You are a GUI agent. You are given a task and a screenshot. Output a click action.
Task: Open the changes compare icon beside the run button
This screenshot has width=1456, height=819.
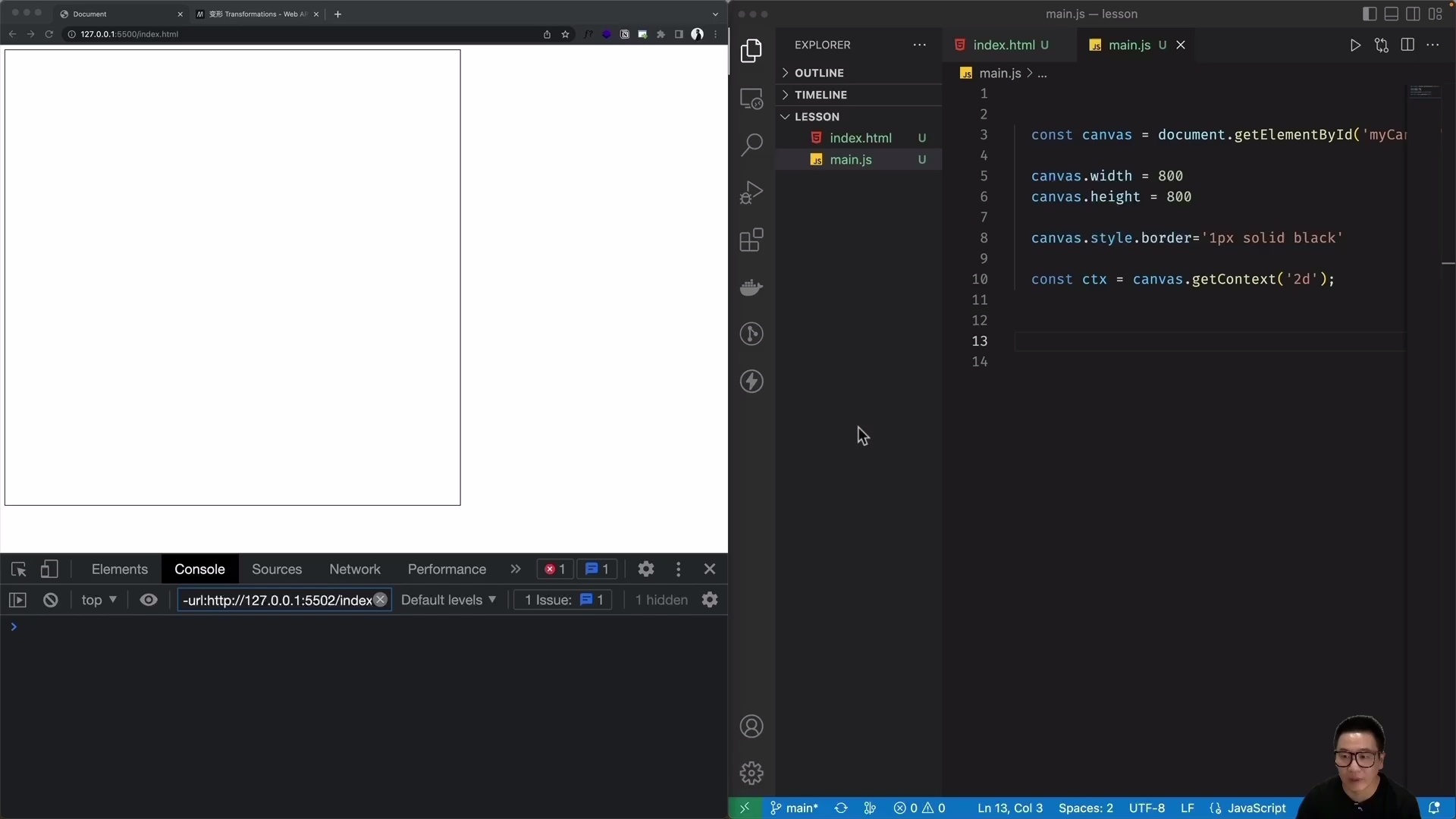pos(1382,45)
